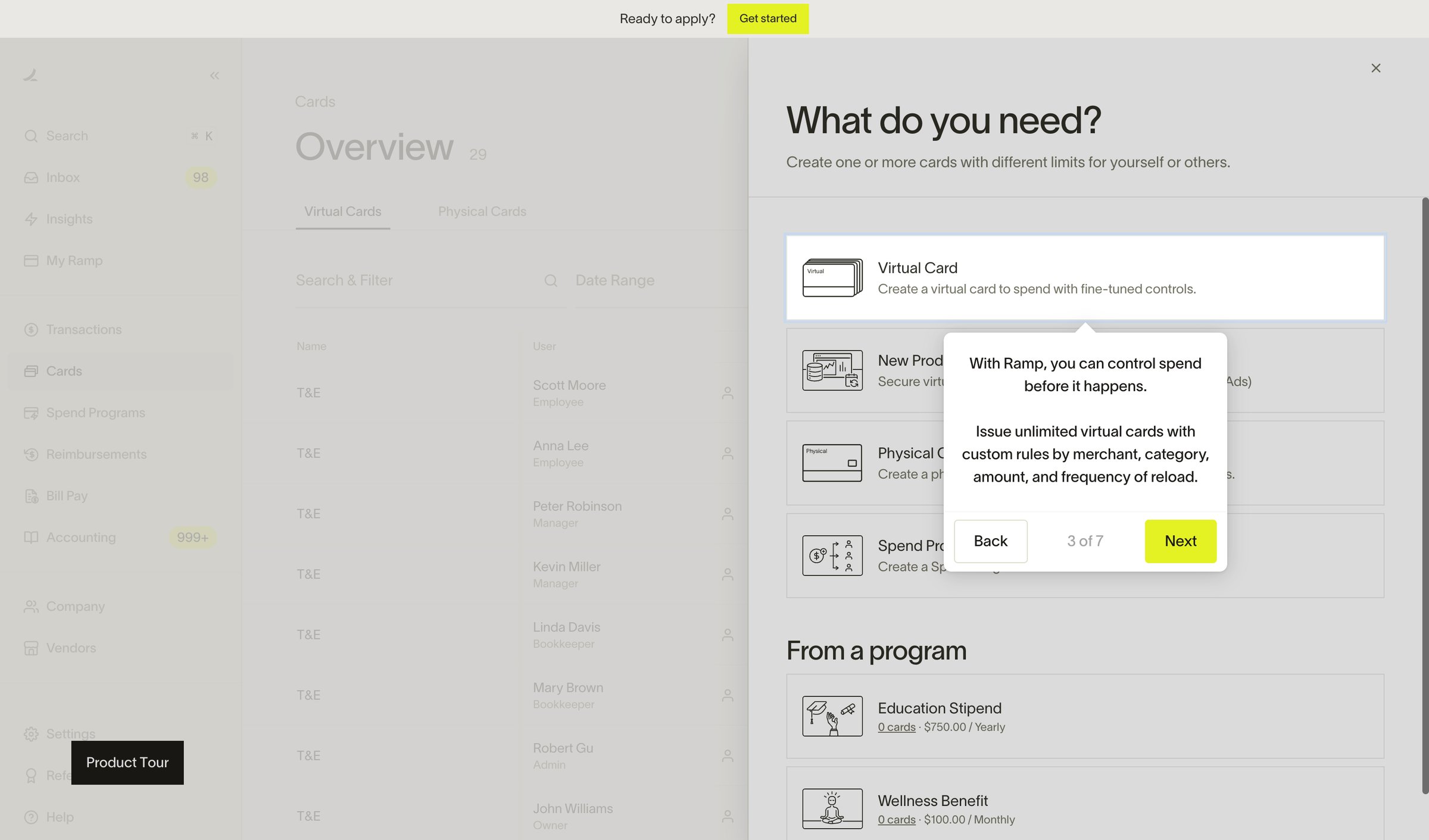Click the name Peter Robinson in the table
This screenshot has height=840, width=1429.
point(578,506)
